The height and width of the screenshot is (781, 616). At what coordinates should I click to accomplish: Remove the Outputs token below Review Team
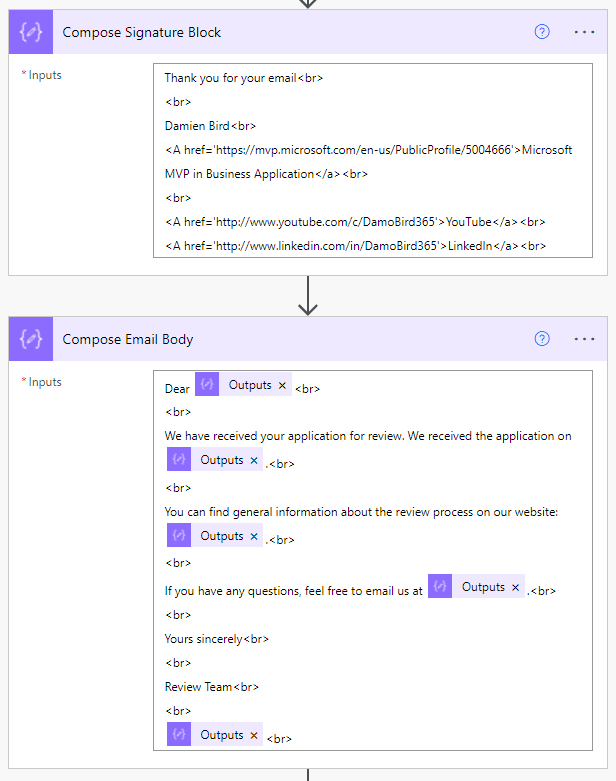(254, 735)
